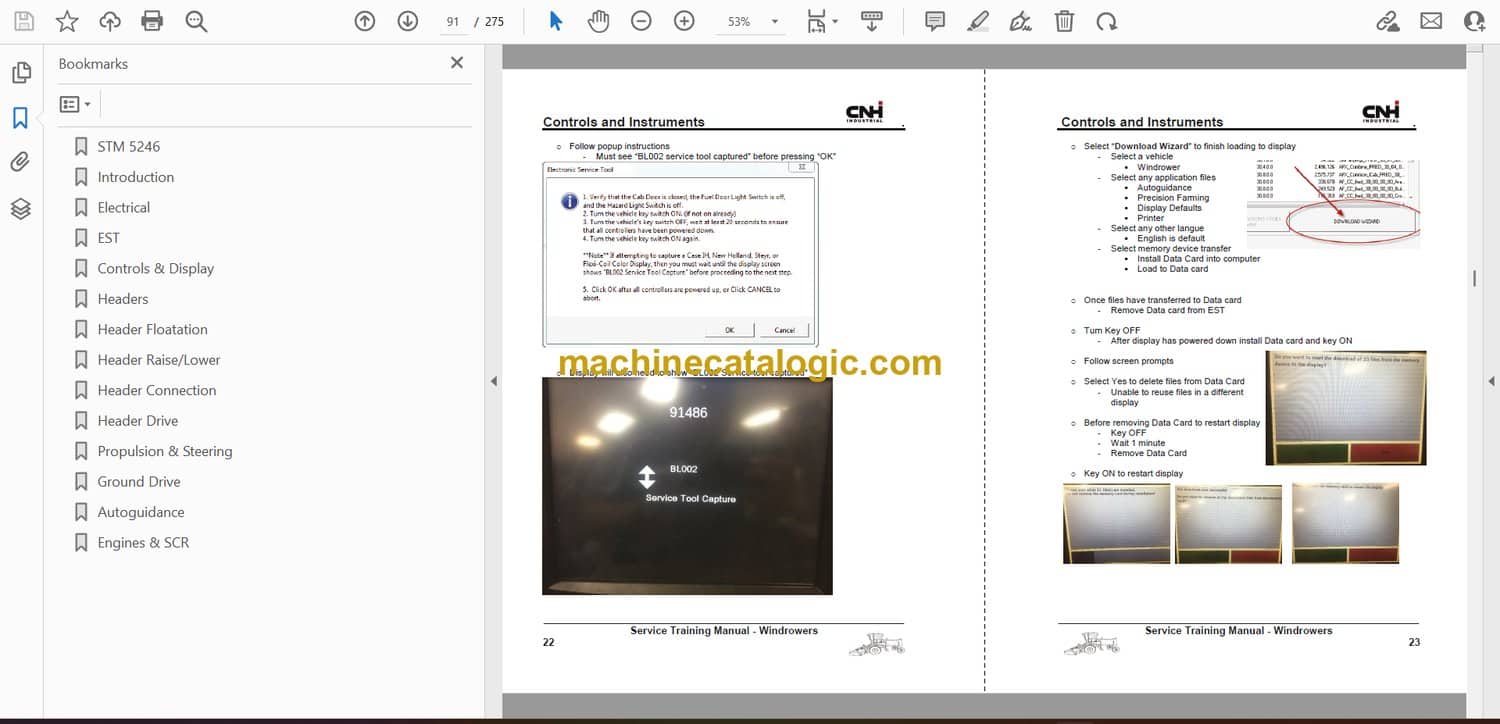Upload the document to cloud storage
The height and width of the screenshot is (724, 1500).
[x=110, y=21]
